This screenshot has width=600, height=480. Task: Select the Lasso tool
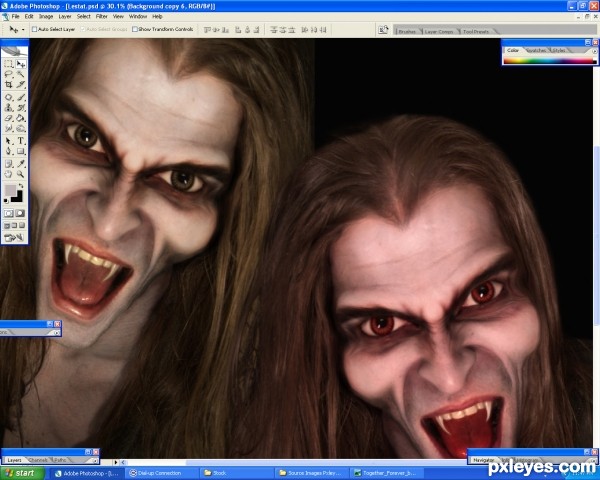[8, 74]
